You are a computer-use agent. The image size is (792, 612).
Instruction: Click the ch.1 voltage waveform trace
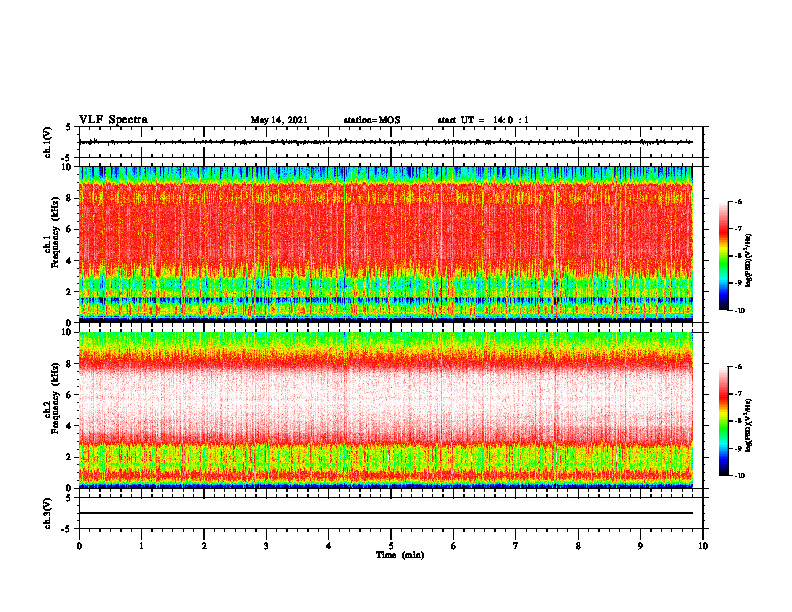click(x=386, y=142)
